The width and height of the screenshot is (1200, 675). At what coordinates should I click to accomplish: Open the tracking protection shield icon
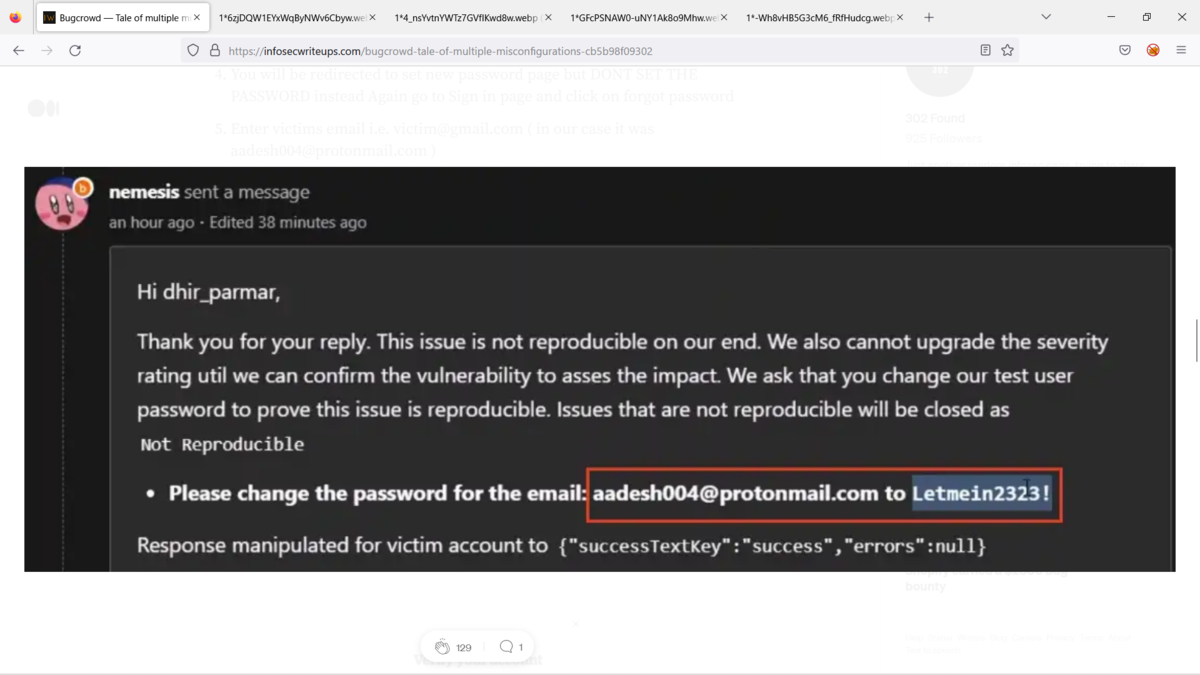coord(193,50)
